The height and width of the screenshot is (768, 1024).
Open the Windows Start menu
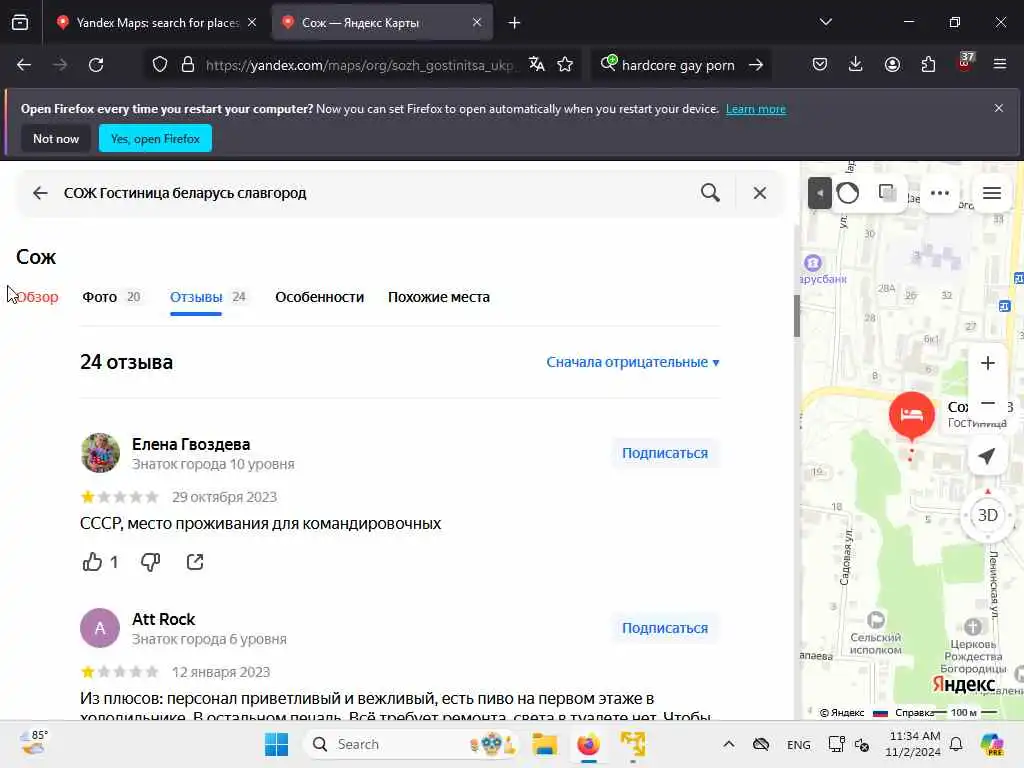276,744
